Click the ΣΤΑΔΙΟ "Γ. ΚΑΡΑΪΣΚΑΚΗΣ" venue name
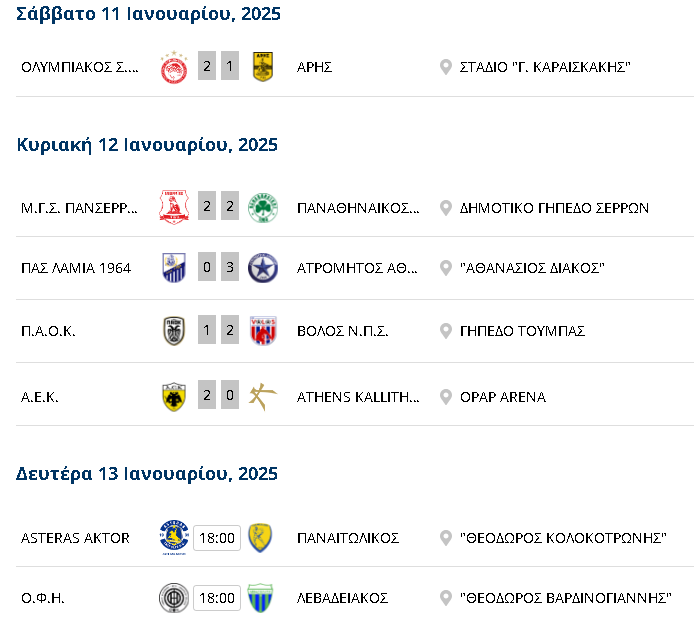Screen dimensions: 694x627 (545, 67)
